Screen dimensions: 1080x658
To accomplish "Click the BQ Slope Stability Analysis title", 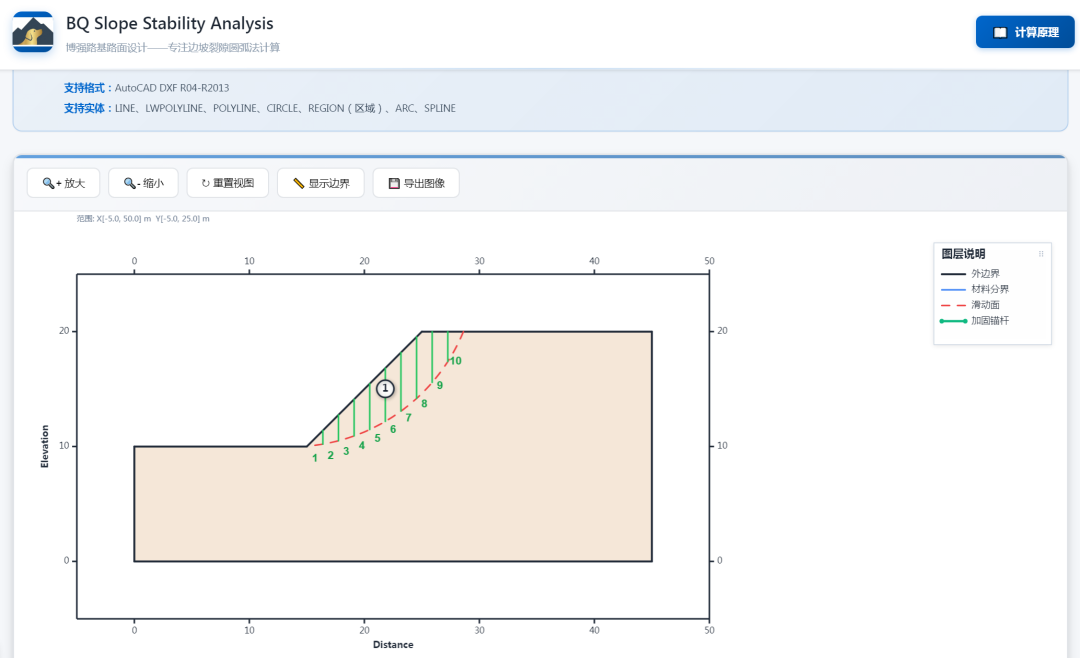I will pyautogui.click(x=169, y=23).
